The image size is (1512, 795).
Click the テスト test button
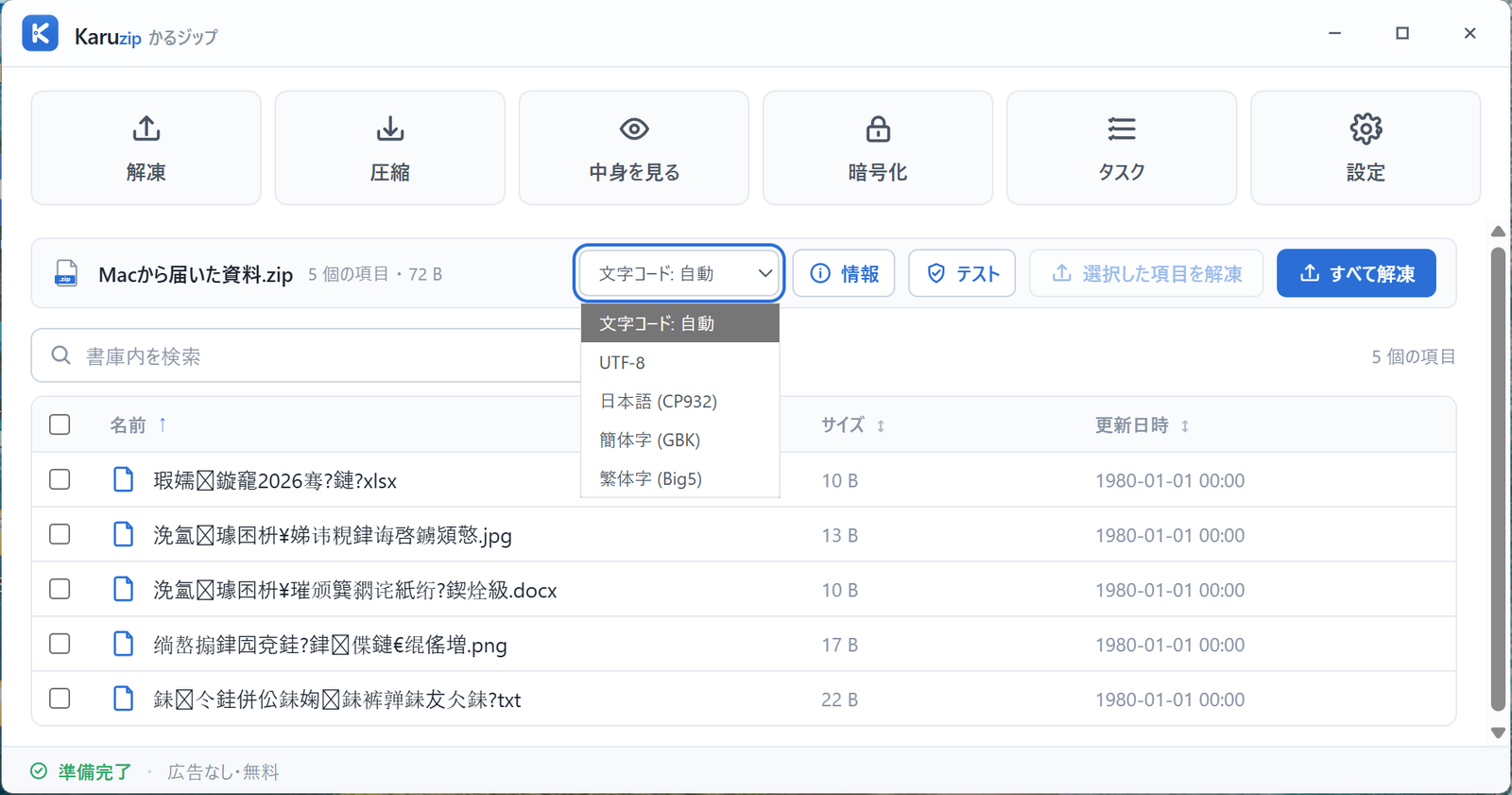[962, 273]
